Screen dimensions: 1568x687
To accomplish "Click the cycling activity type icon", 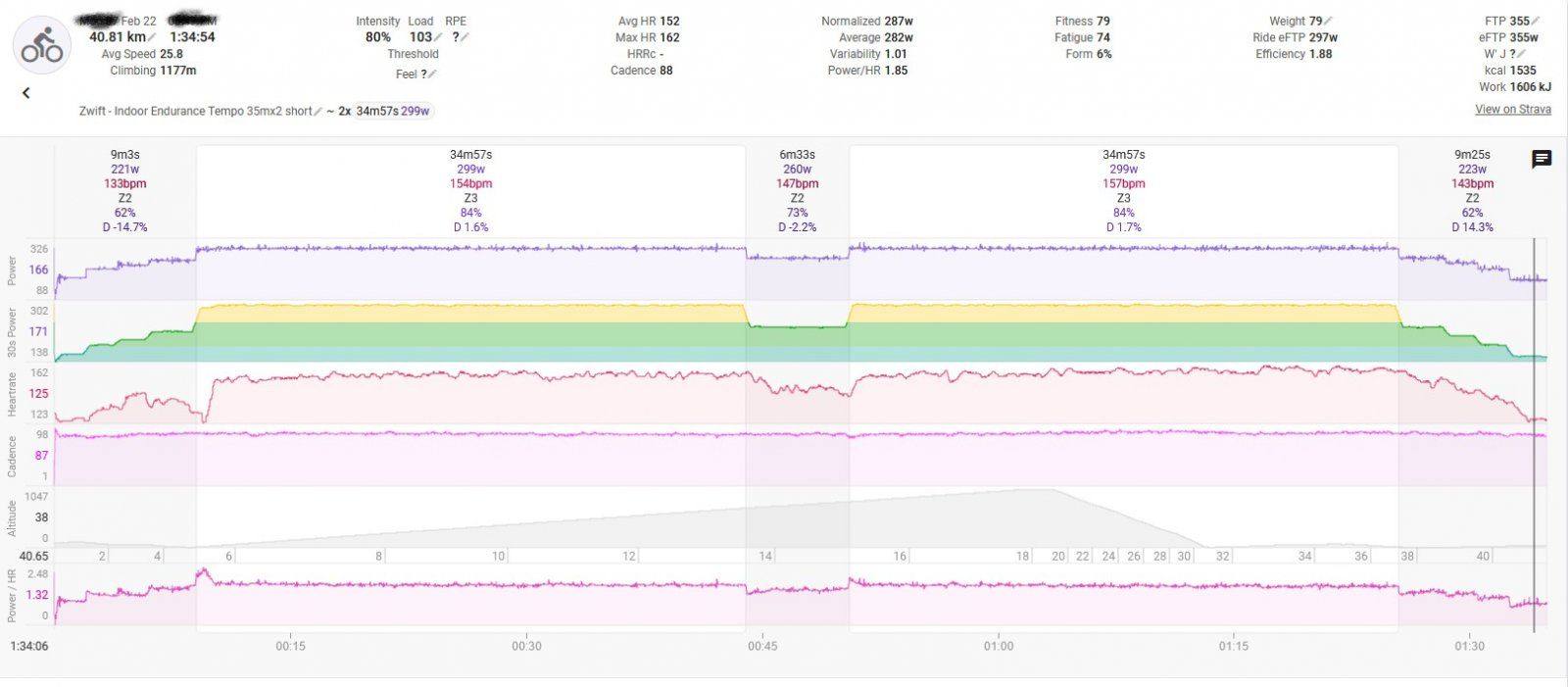I will (x=42, y=45).
